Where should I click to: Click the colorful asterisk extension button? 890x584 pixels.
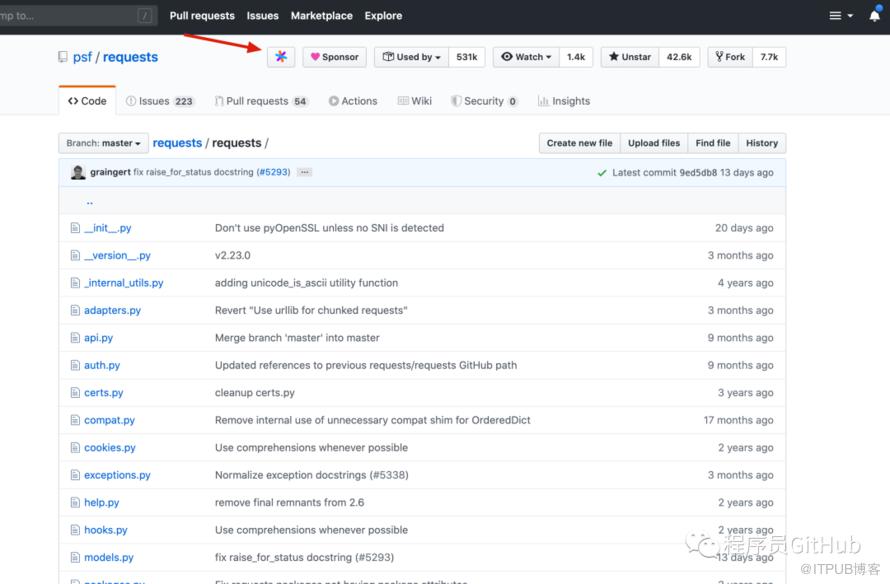click(x=281, y=57)
